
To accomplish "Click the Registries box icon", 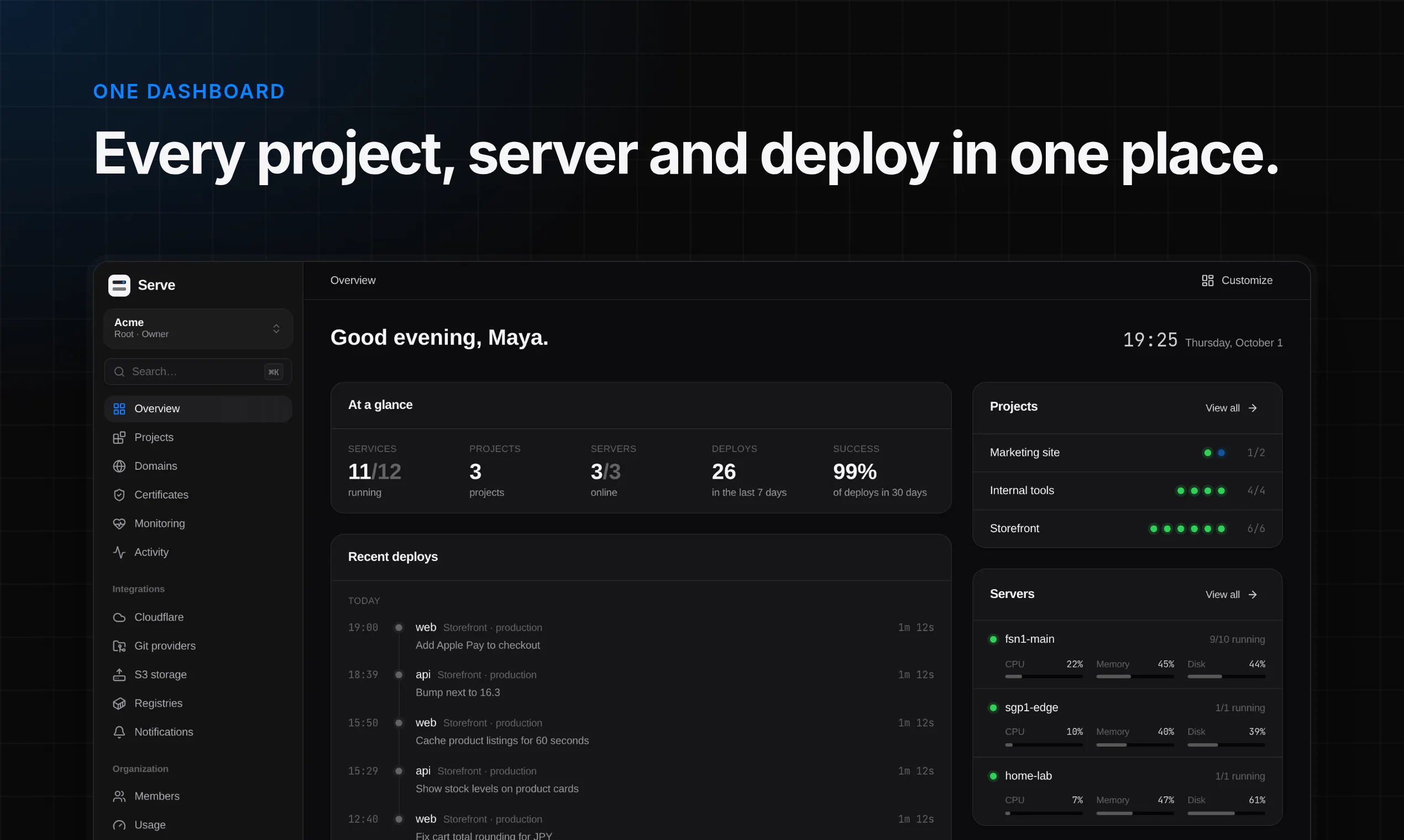I will tap(119, 704).
